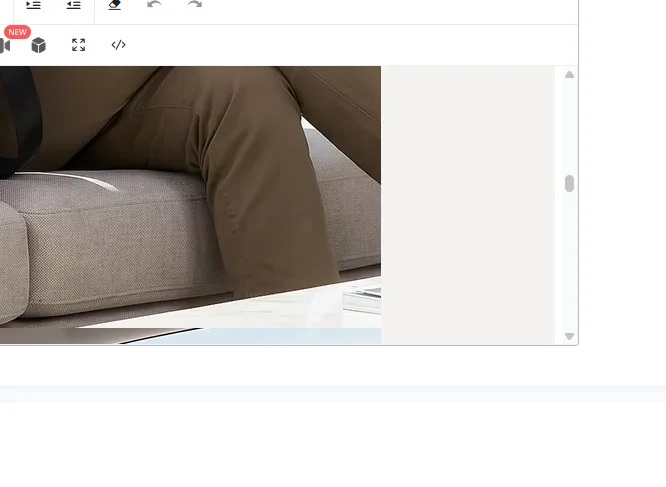
Task: Click the editor scrollbar down arrow
Action: coord(570,336)
